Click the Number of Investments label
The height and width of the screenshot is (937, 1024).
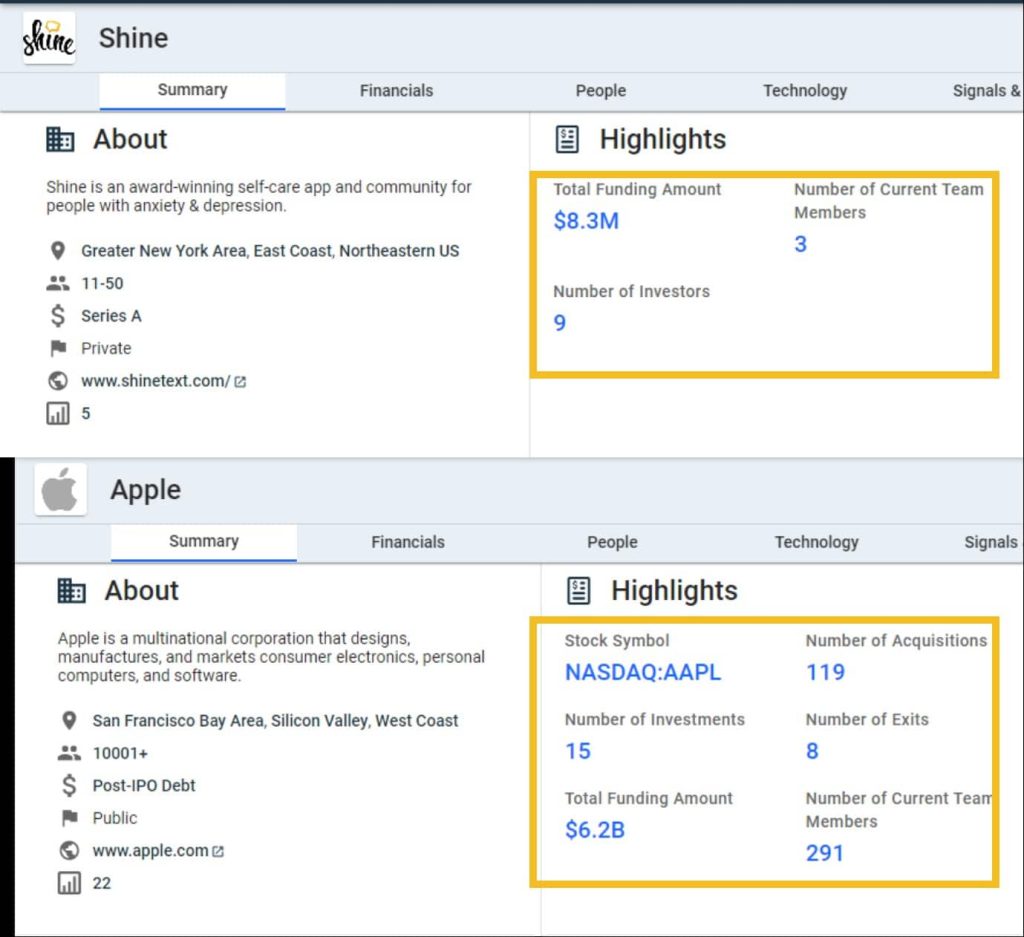[x=654, y=720]
